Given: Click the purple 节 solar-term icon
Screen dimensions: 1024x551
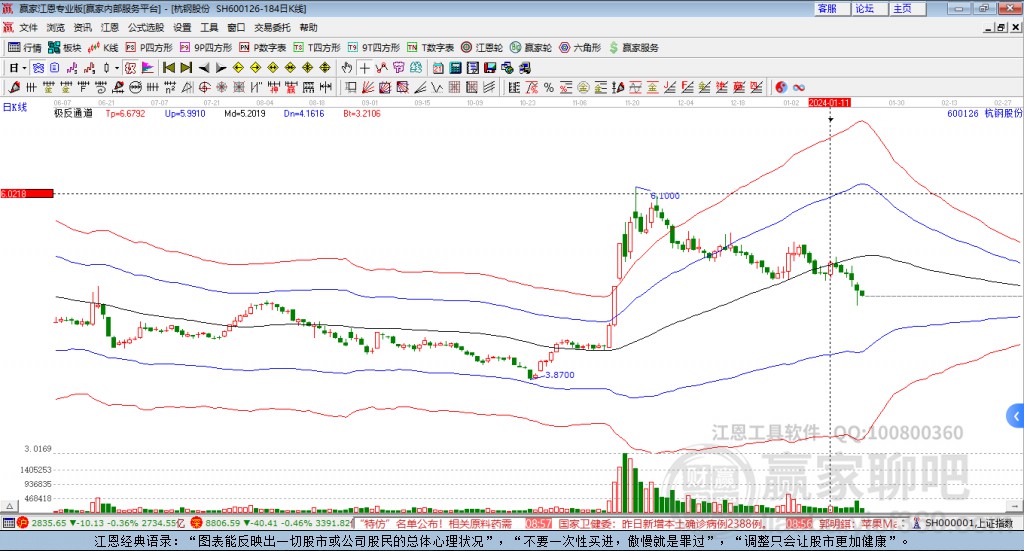Looking at the screenshot, I should point(398,68).
